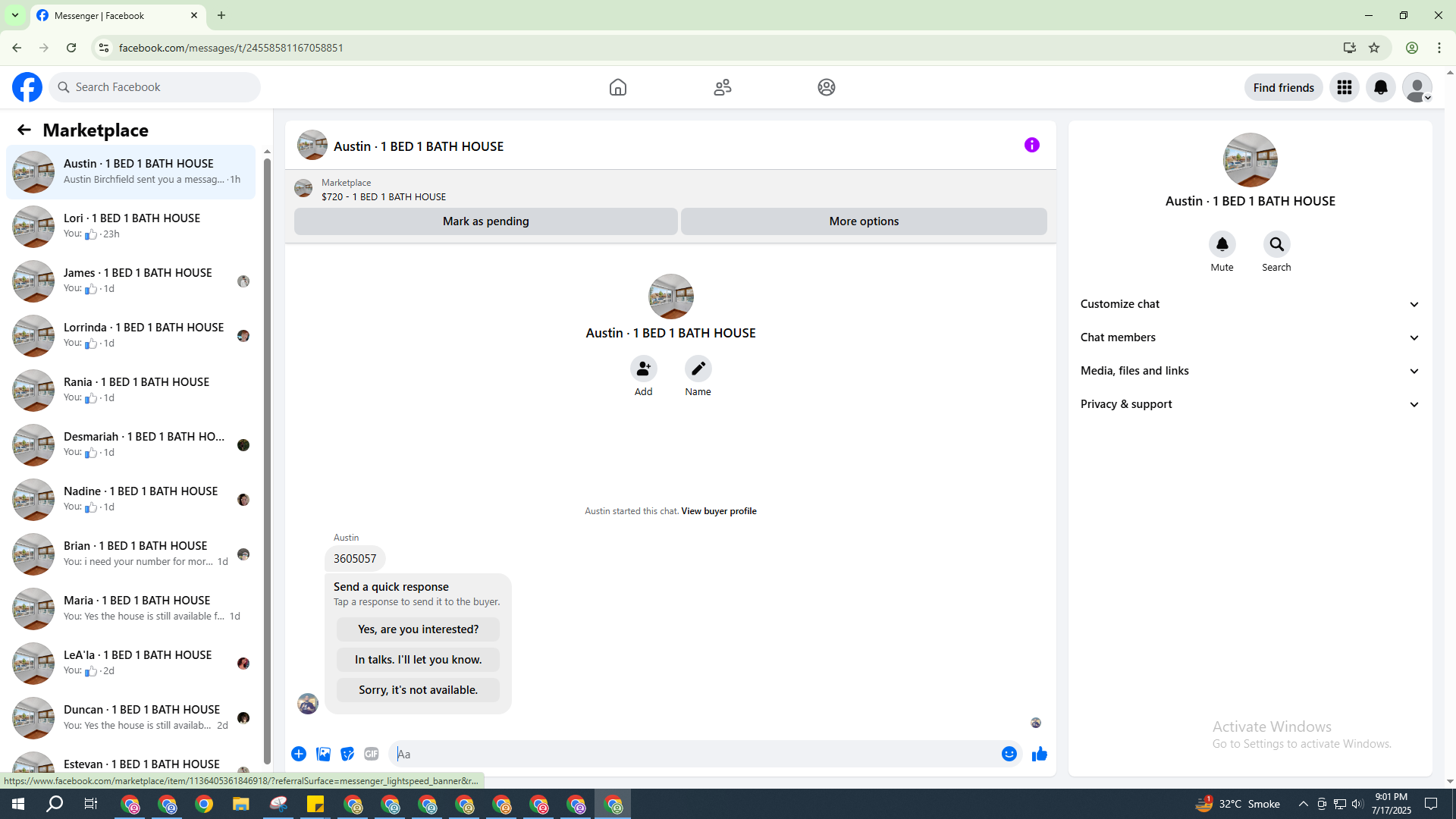Viewport: 1456px width, 819px height.
Task: Open the notifications bell
Action: coord(1381,87)
